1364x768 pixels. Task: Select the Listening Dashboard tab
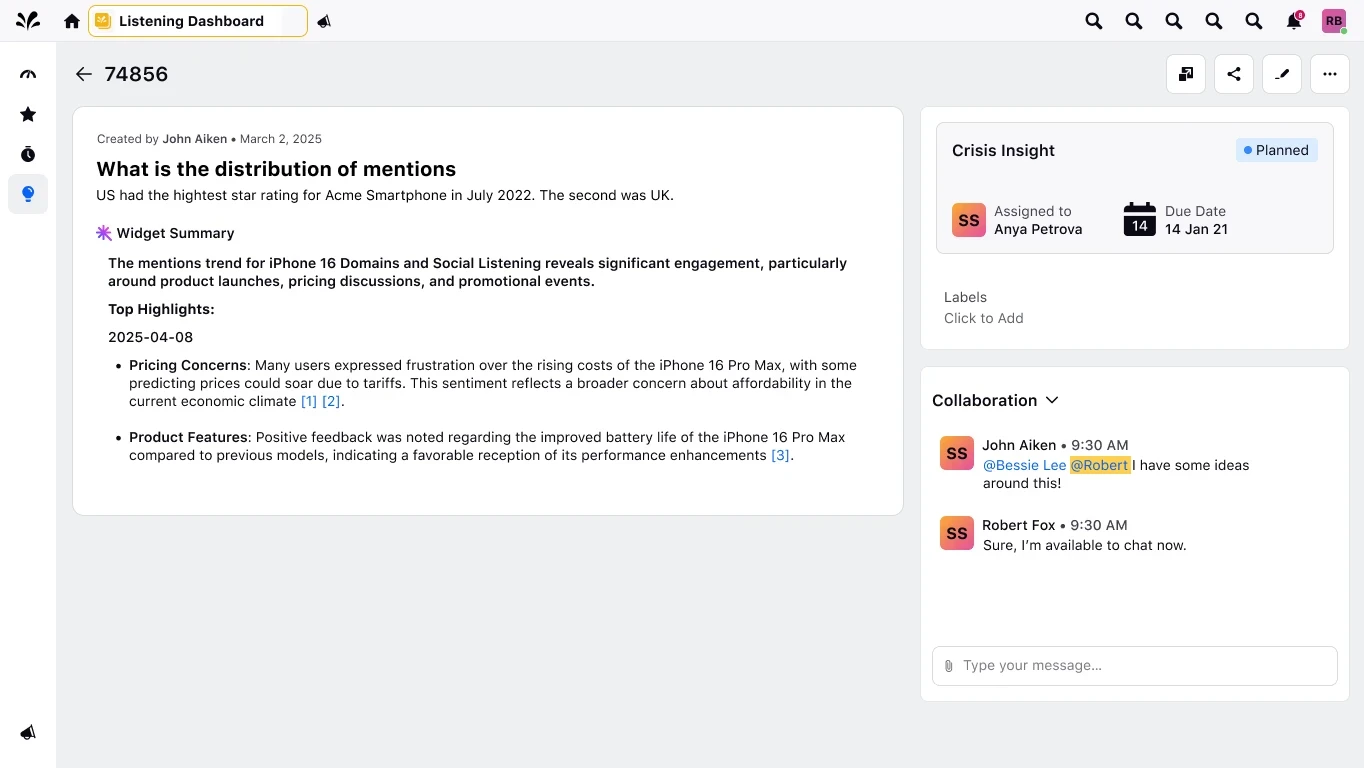tap(198, 21)
